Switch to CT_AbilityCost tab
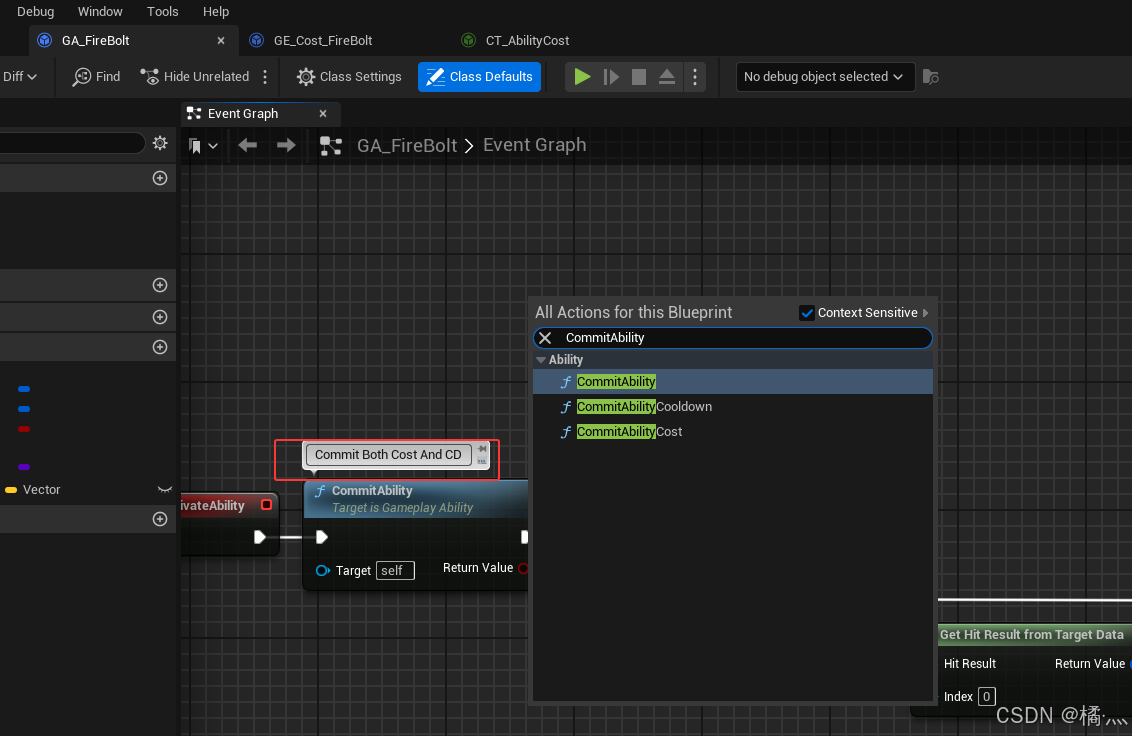The image size is (1132, 736). [527, 40]
